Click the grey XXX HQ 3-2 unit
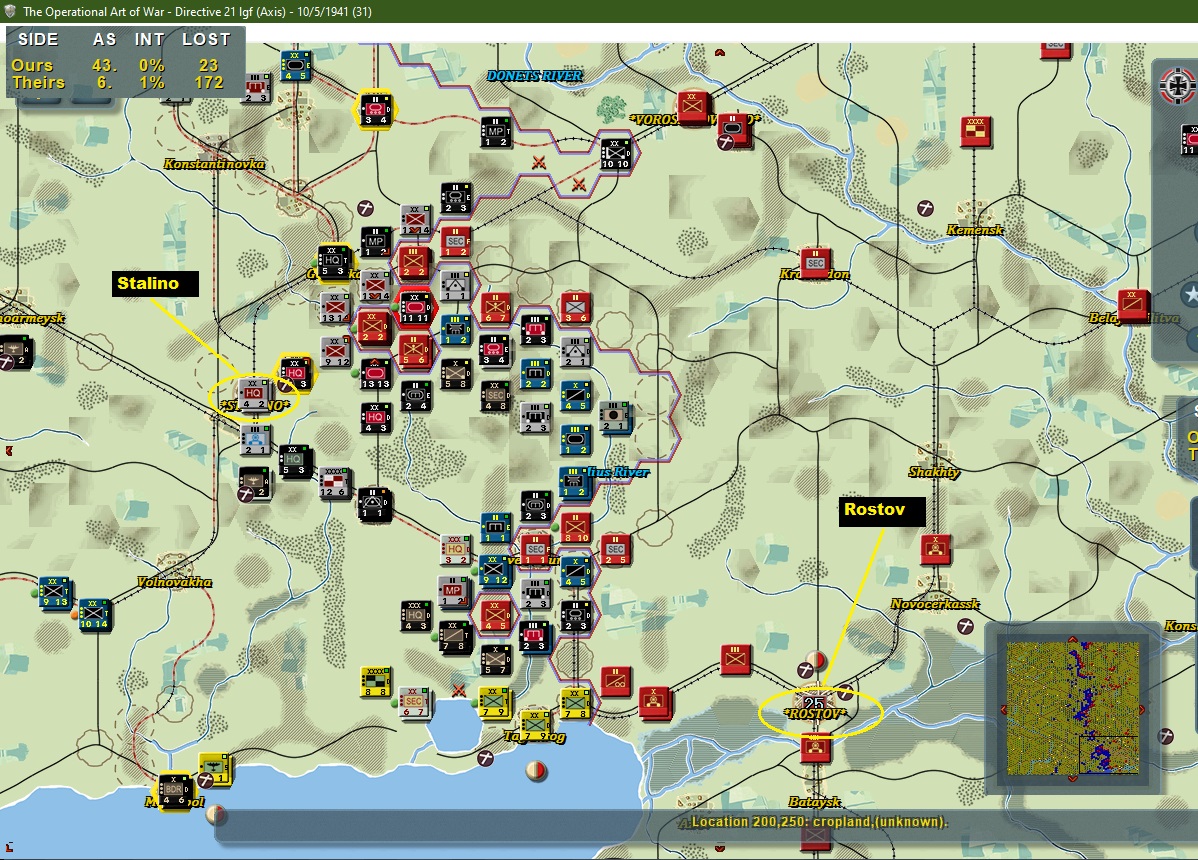Viewport: 1198px width, 860px height. 456,550
